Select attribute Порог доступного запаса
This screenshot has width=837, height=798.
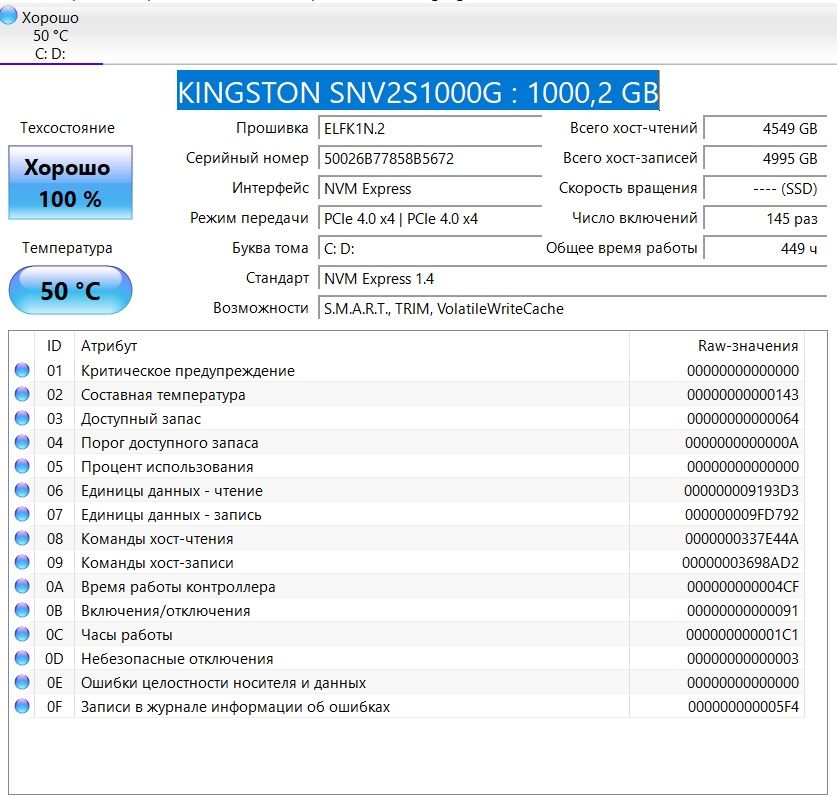[x=169, y=443]
